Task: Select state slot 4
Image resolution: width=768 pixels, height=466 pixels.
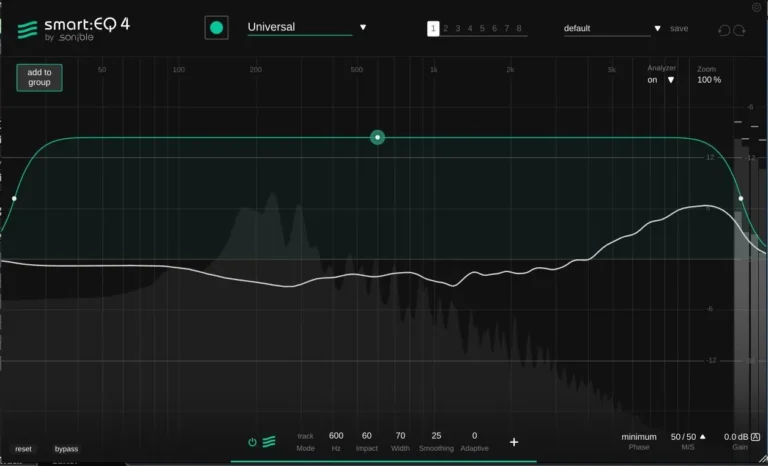Action: (470, 28)
